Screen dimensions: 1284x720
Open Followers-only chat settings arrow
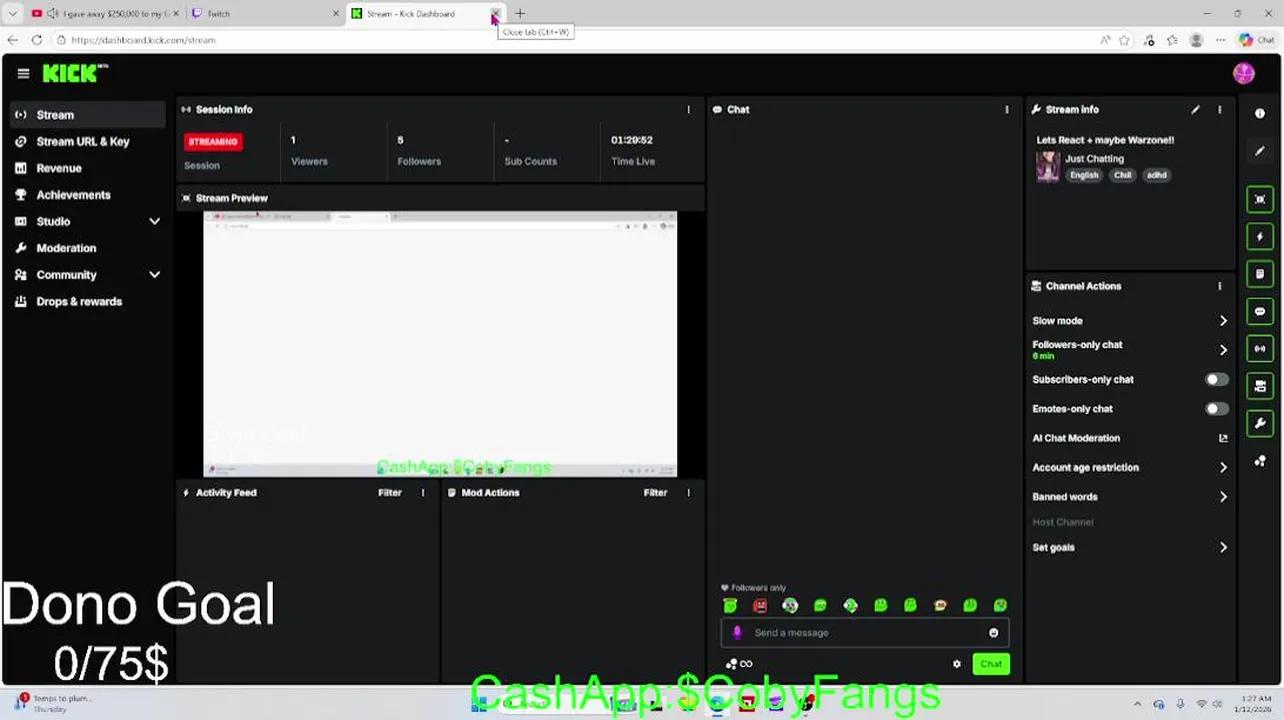pos(1223,350)
